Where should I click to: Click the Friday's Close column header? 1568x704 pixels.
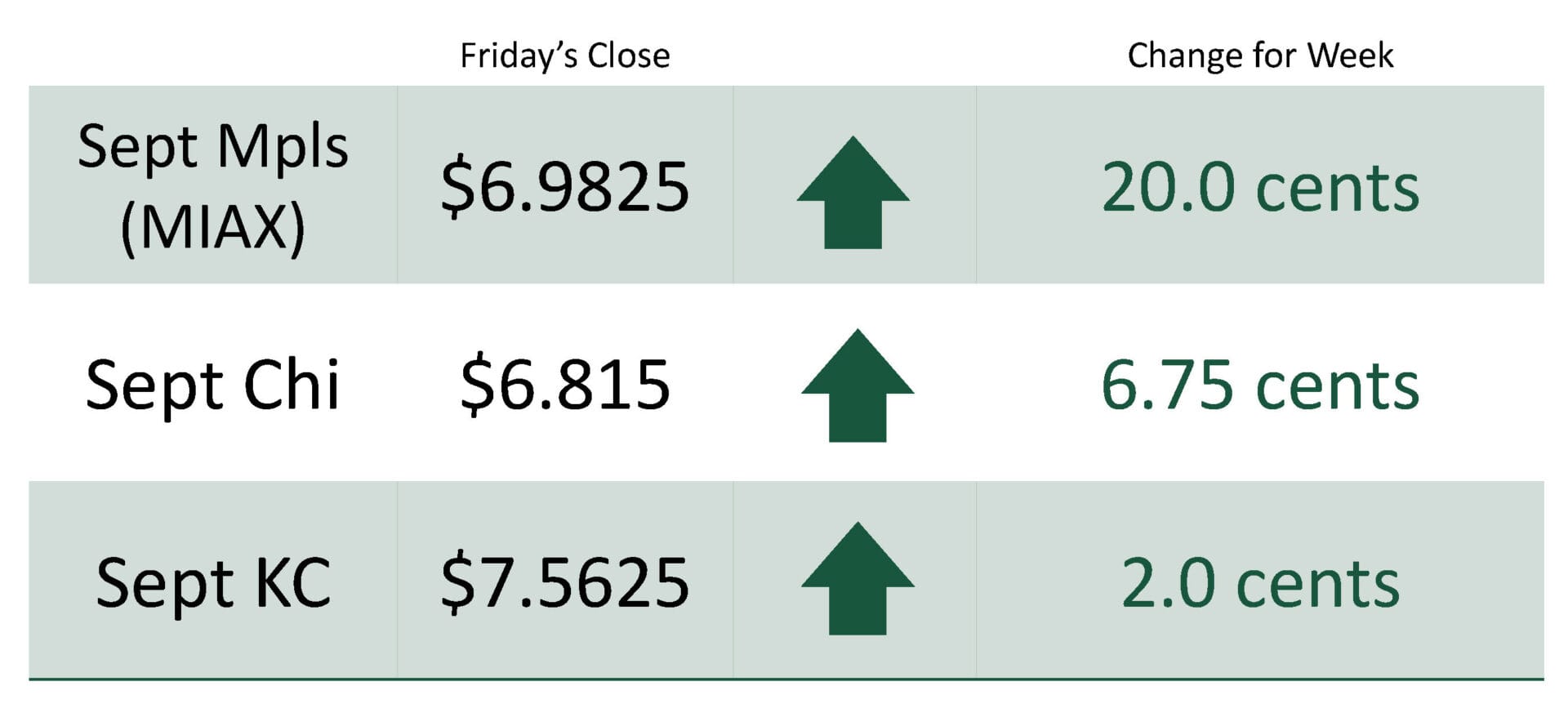click(565, 56)
